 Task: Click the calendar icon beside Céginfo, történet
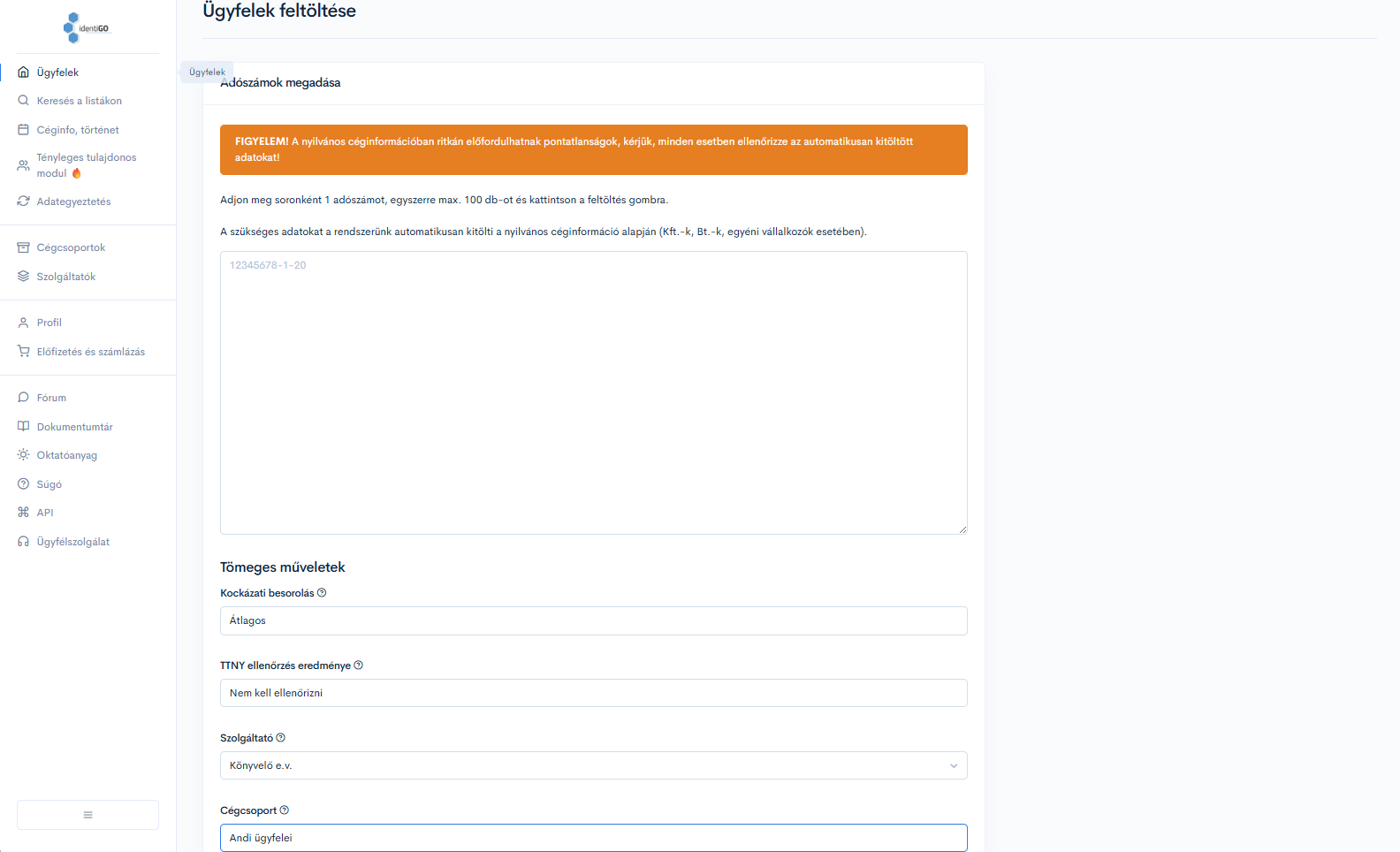point(24,130)
